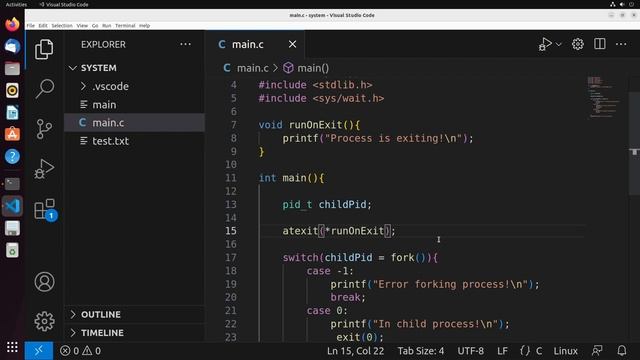Collapse the SYSTEM folder section
Image resolution: width=640 pixels, height=360 pixels.
[135, 68]
